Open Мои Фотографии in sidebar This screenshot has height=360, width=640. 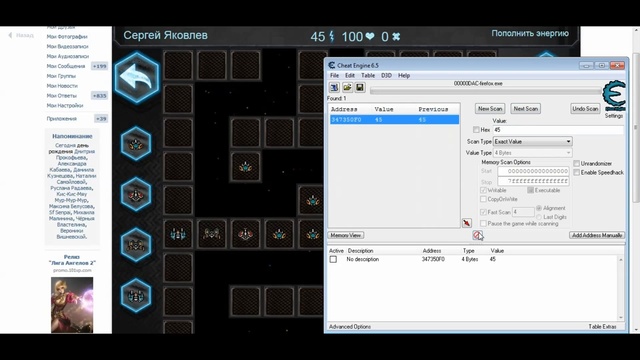point(67,37)
